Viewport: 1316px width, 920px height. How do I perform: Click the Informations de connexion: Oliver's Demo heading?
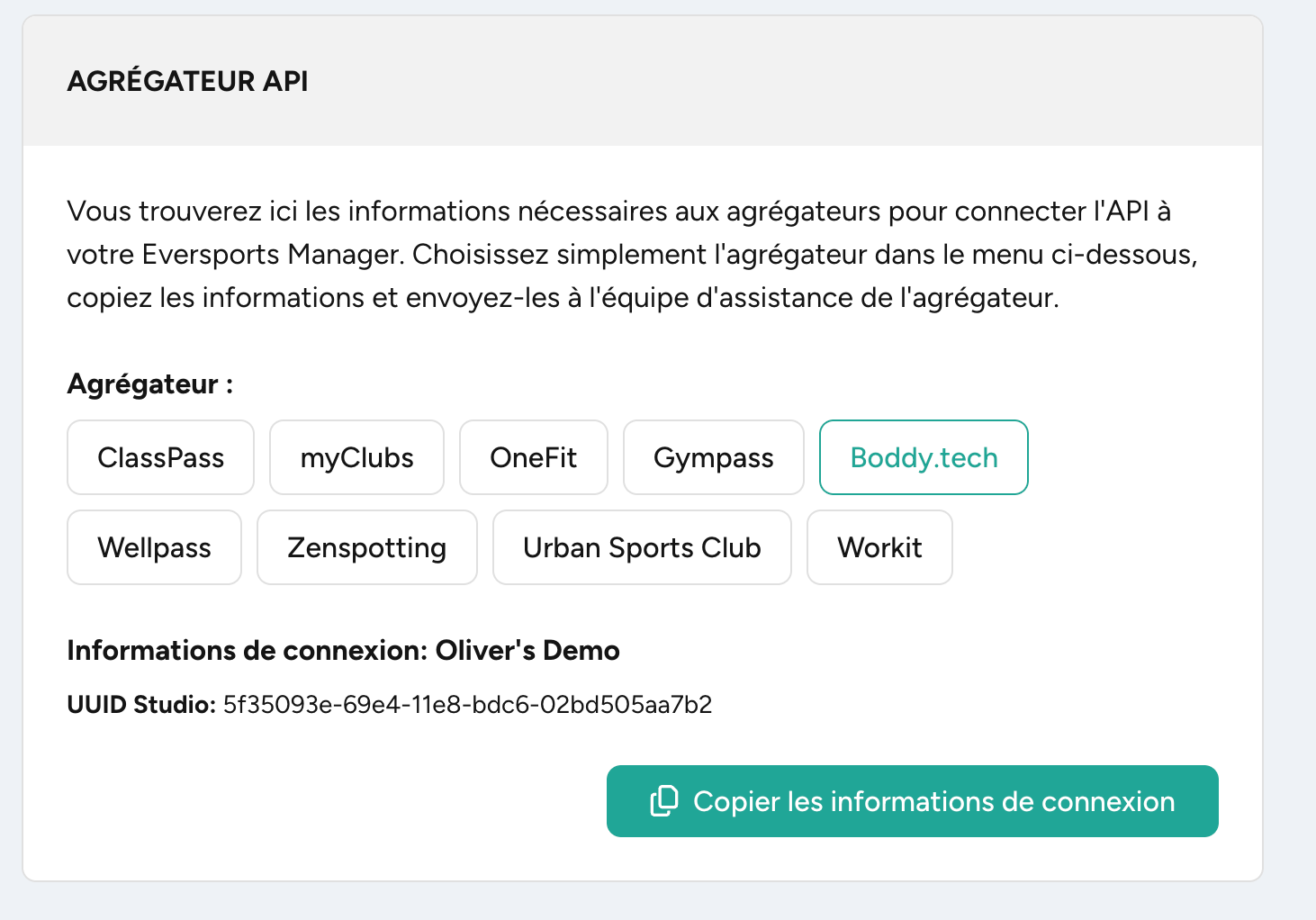coord(343,650)
